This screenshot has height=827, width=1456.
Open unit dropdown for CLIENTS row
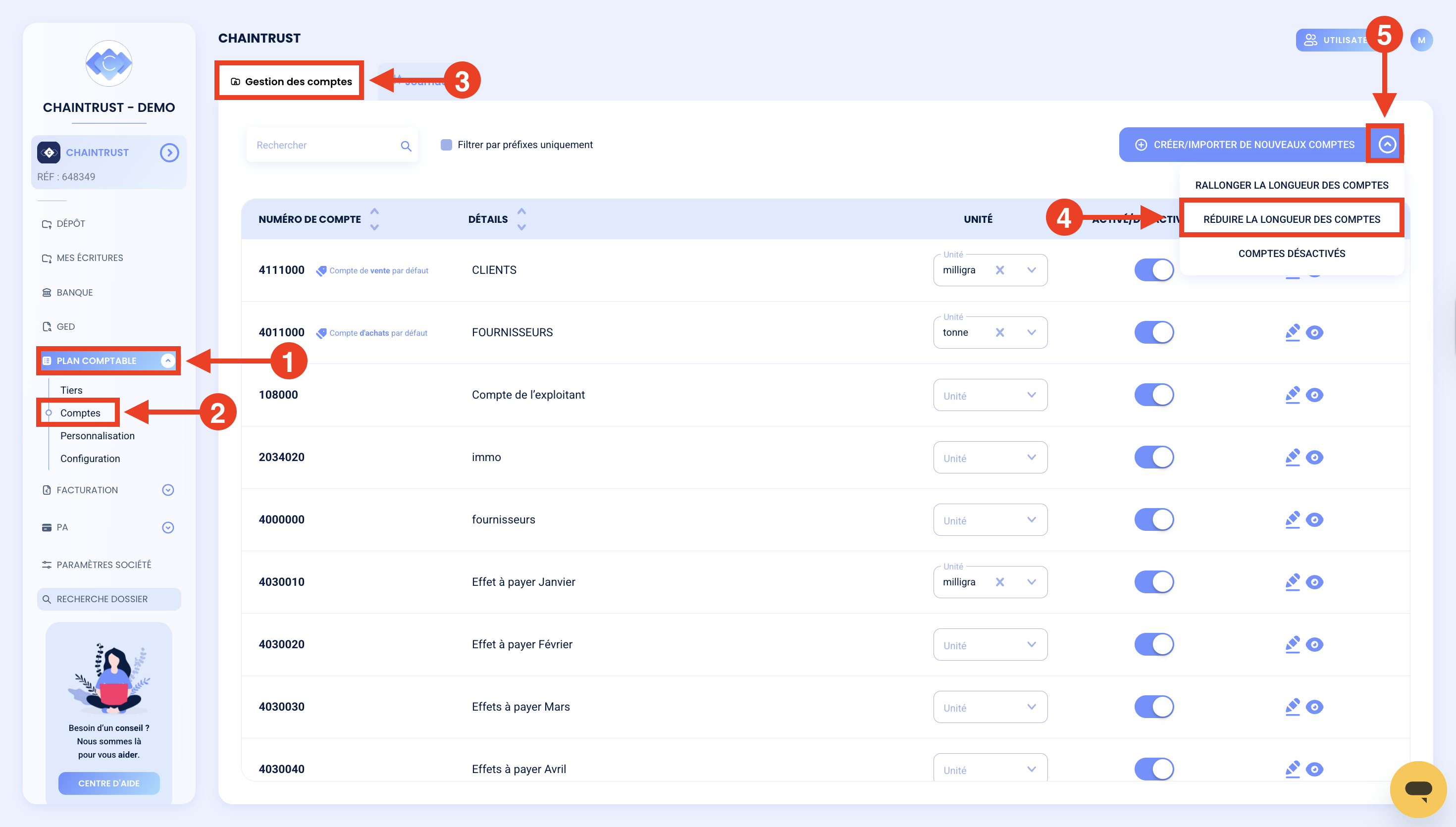1031,270
